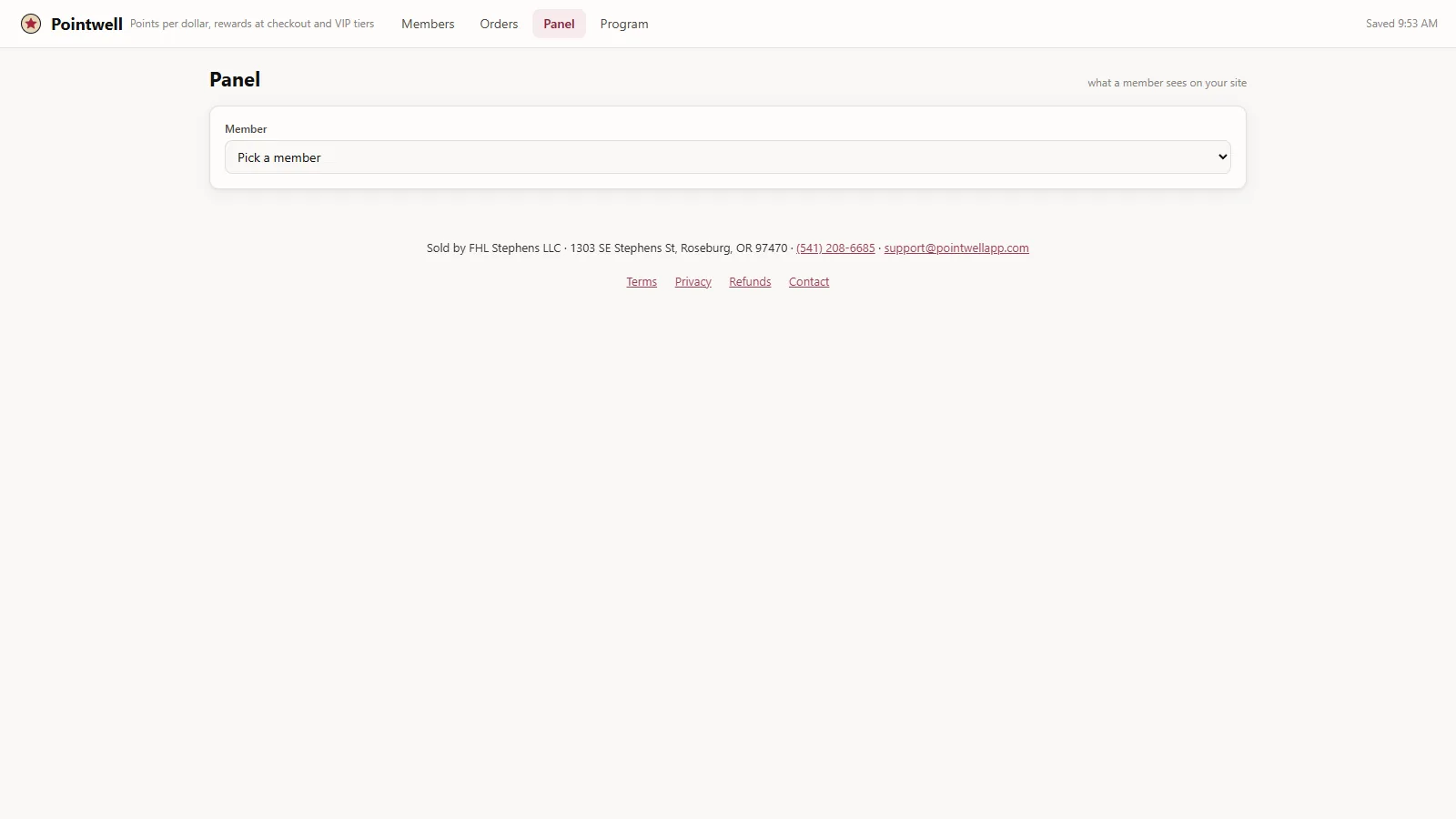The height and width of the screenshot is (819, 1456).
Task: Call the (541) 208-6685 phone link
Action: [x=835, y=248]
